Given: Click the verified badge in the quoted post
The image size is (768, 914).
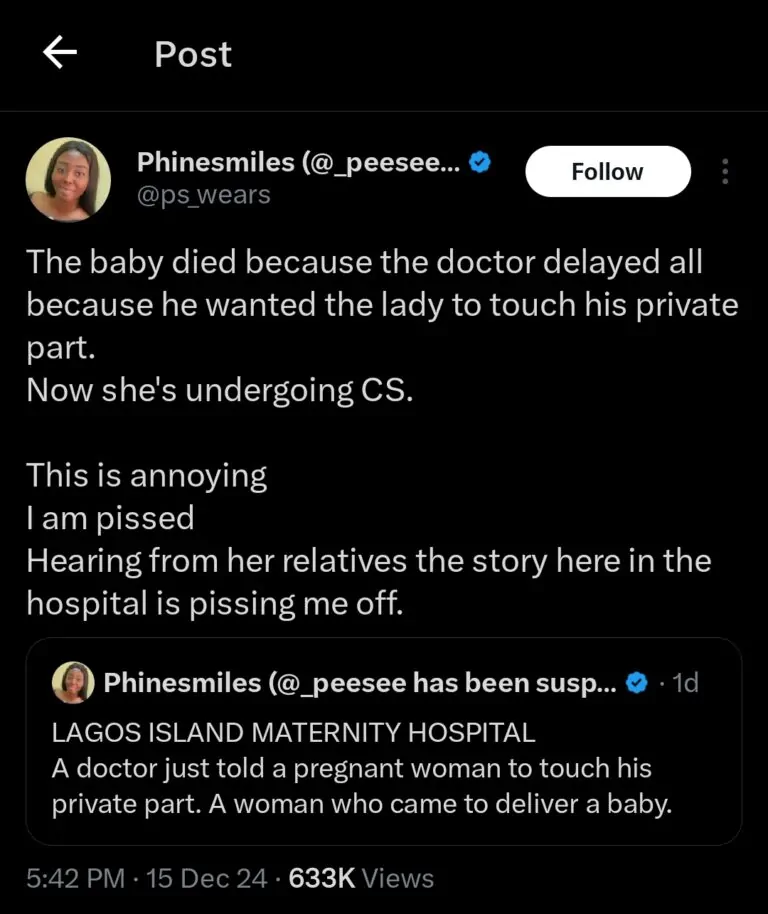Looking at the screenshot, I should tap(634, 684).
